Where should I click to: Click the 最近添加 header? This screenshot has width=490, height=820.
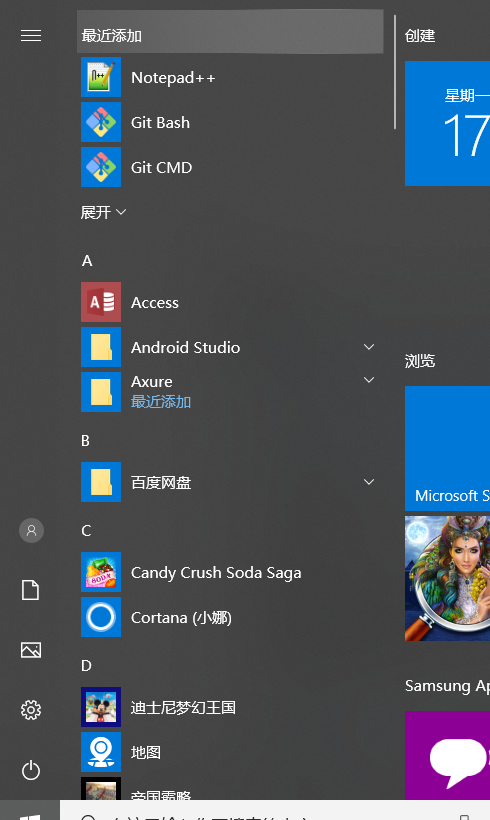[x=230, y=32]
